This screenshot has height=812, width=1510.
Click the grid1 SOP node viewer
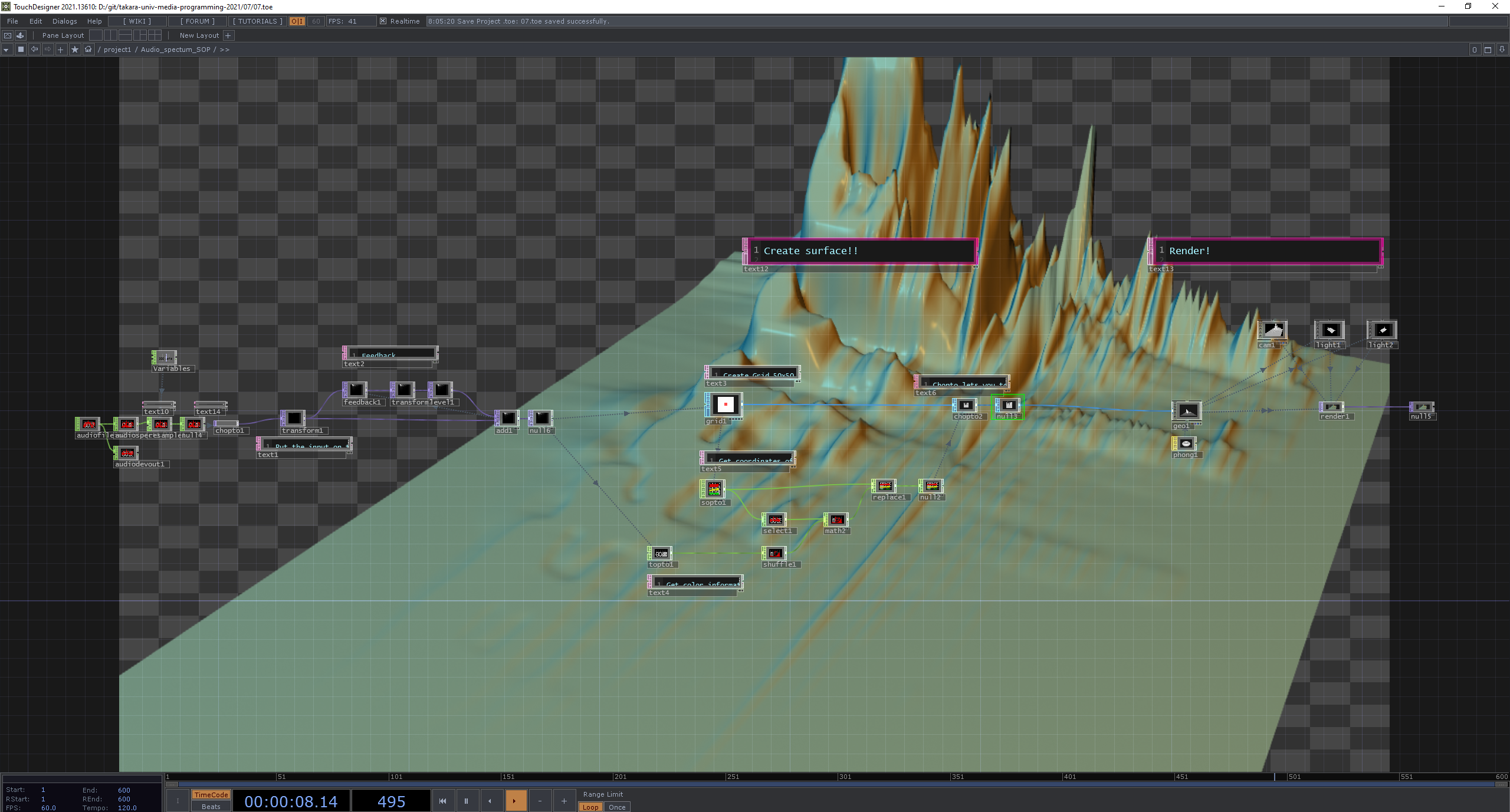tap(725, 405)
